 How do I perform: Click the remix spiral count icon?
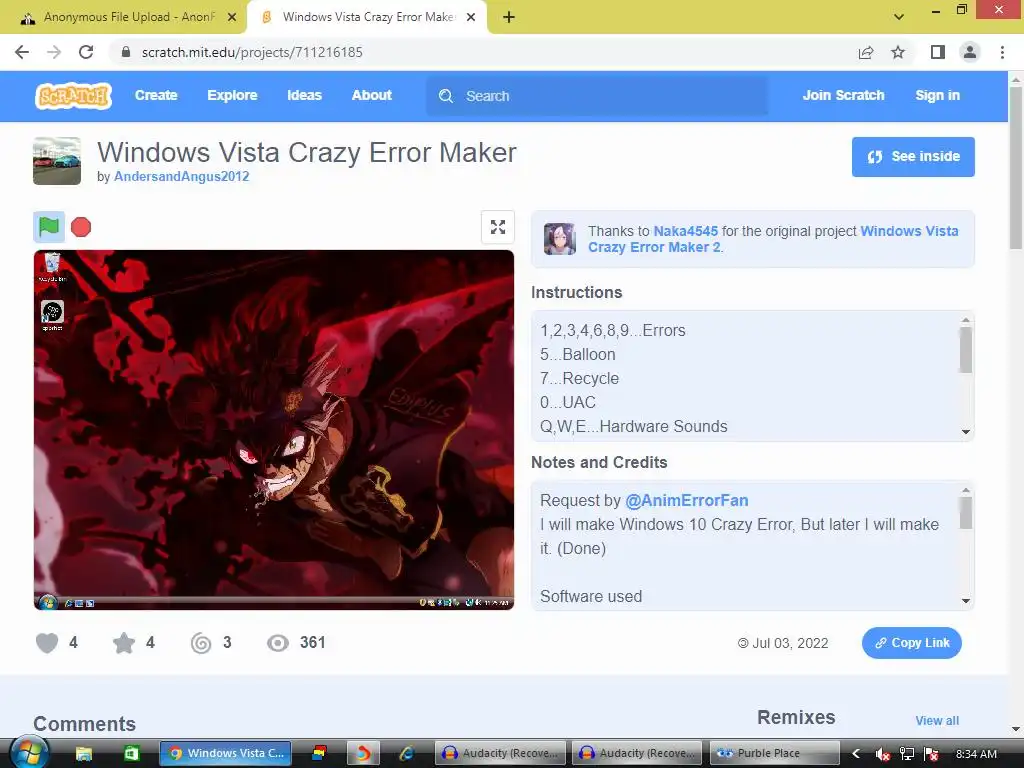pyautogui.click(x=200, y=643)
